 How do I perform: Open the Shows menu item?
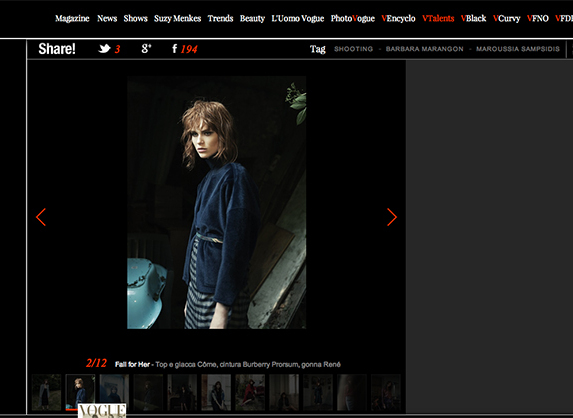click(136, 18)
